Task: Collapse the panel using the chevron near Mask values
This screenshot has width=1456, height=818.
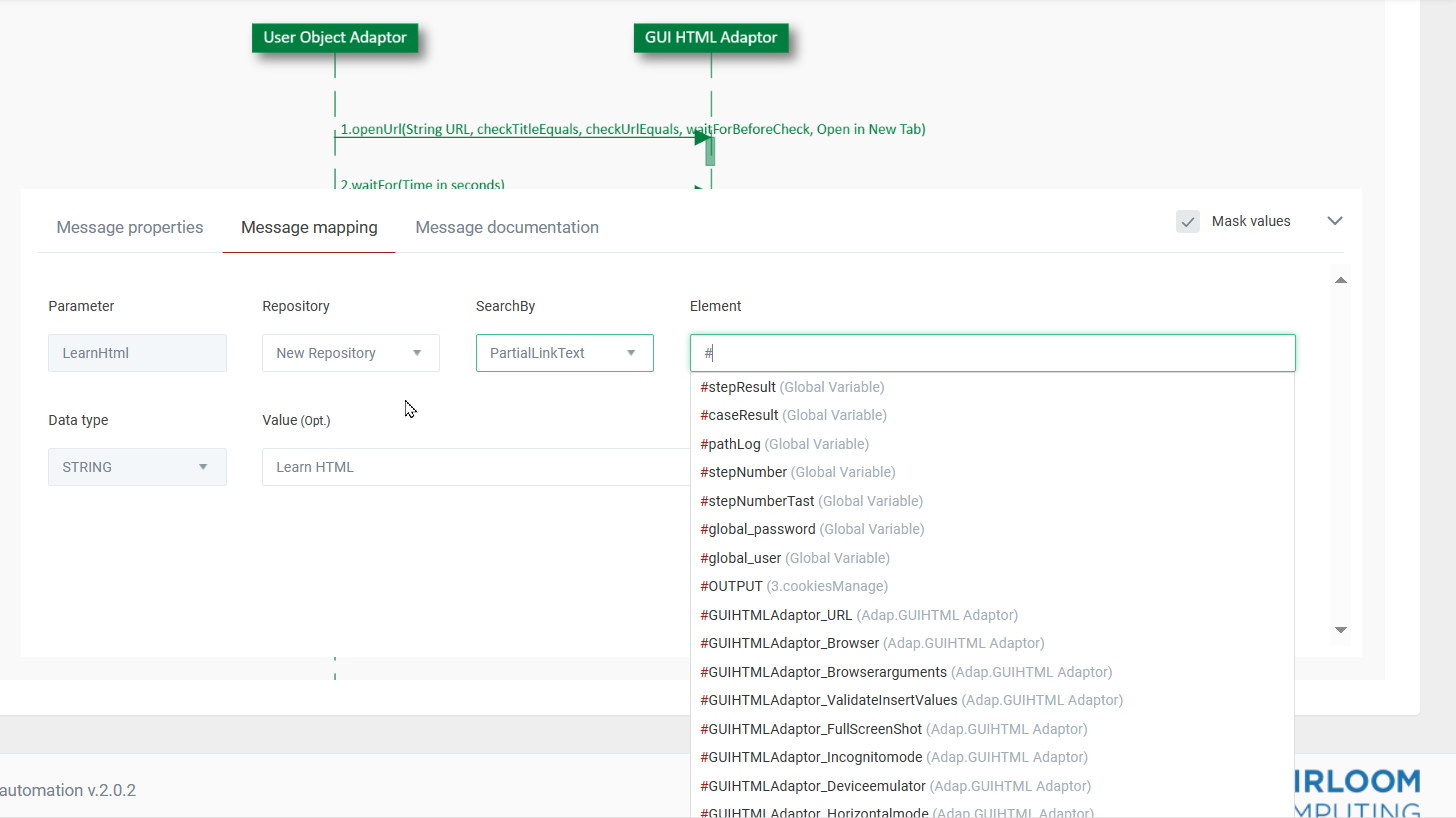Action: tap(1335, 221)
